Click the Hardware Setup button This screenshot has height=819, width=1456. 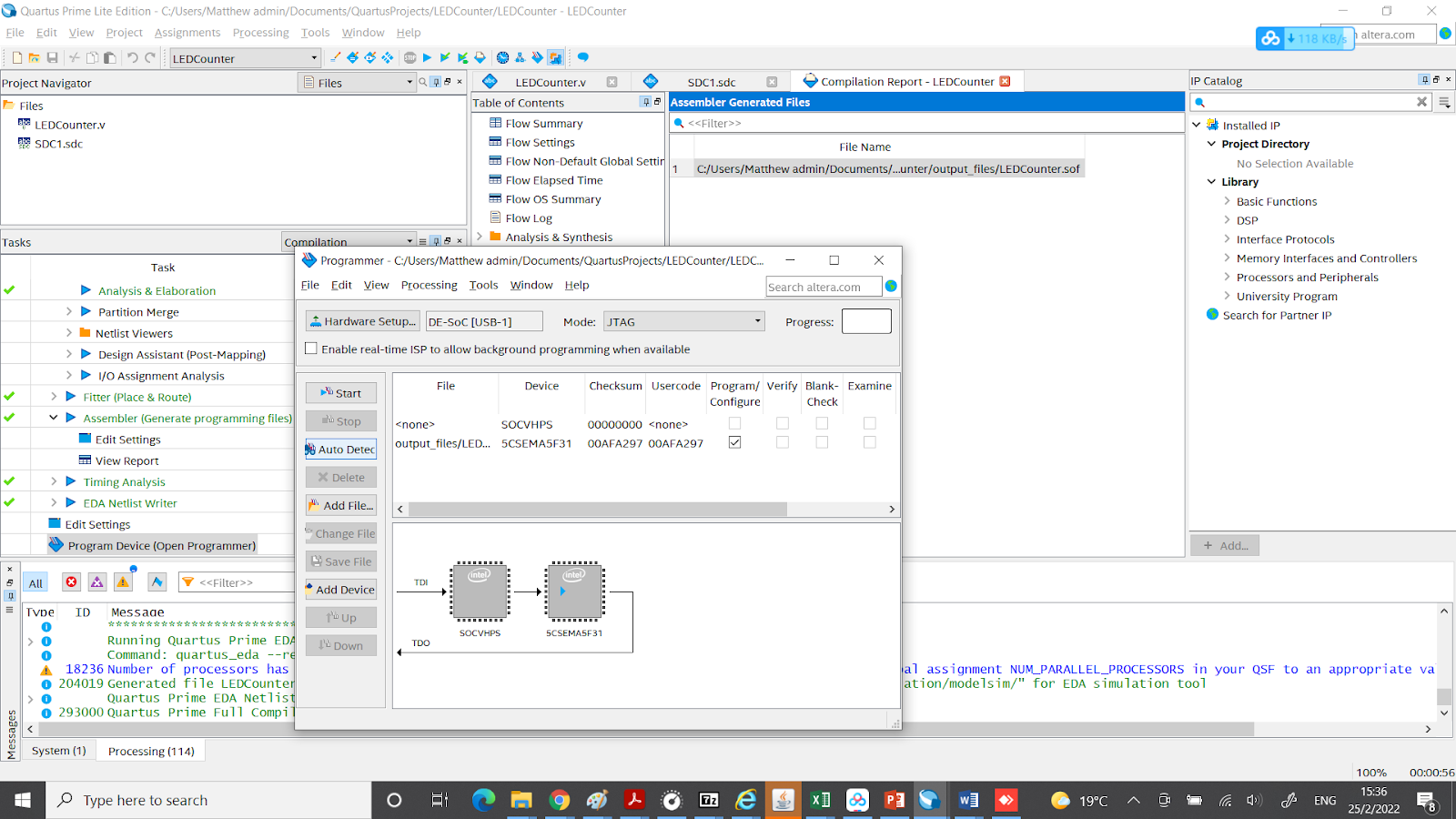[362, 321]
